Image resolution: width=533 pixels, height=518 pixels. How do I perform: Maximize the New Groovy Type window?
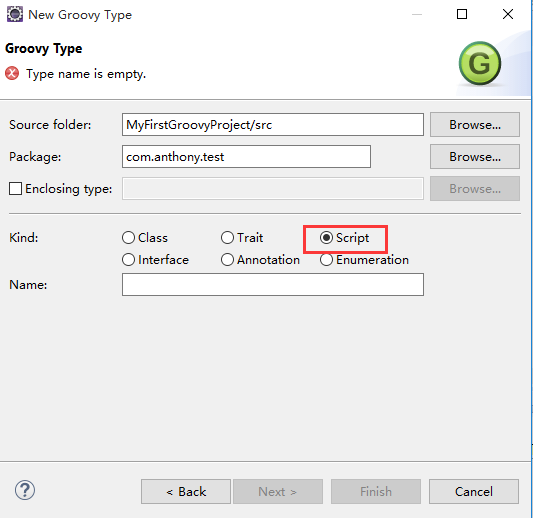(x=462, y=14)
